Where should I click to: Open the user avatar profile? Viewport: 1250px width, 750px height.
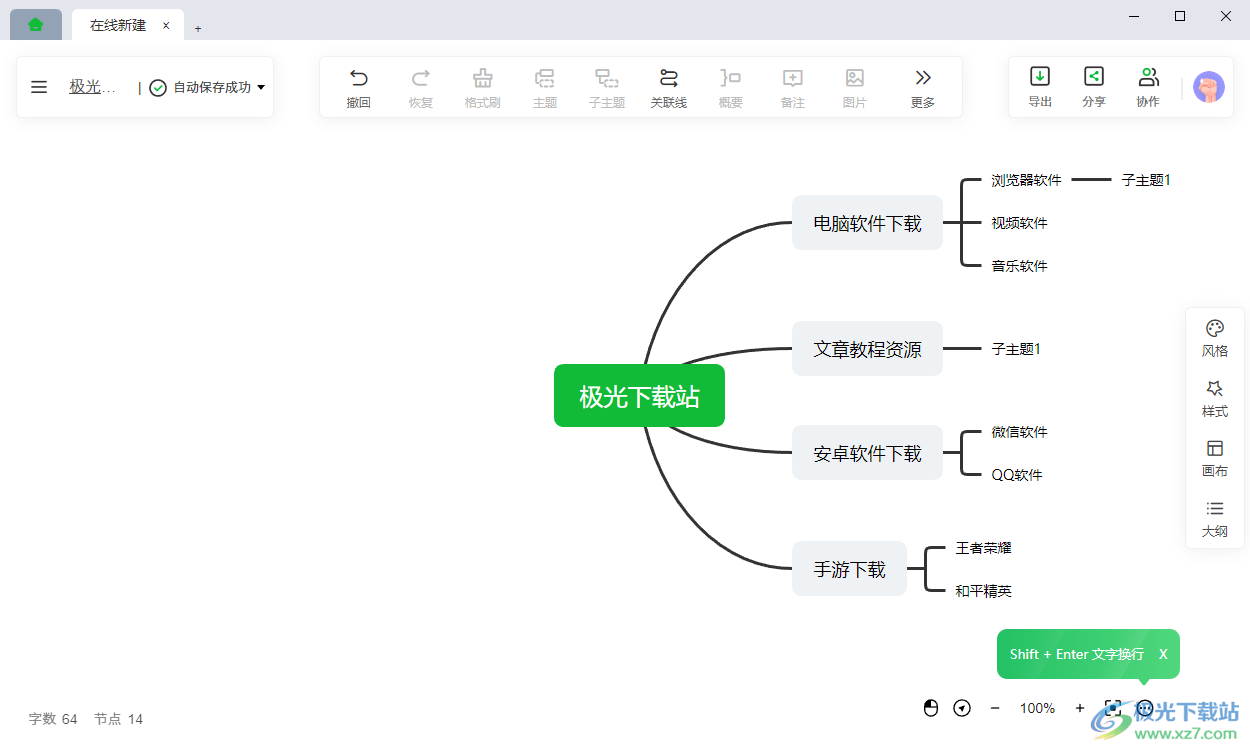(x=1209, y=87)
